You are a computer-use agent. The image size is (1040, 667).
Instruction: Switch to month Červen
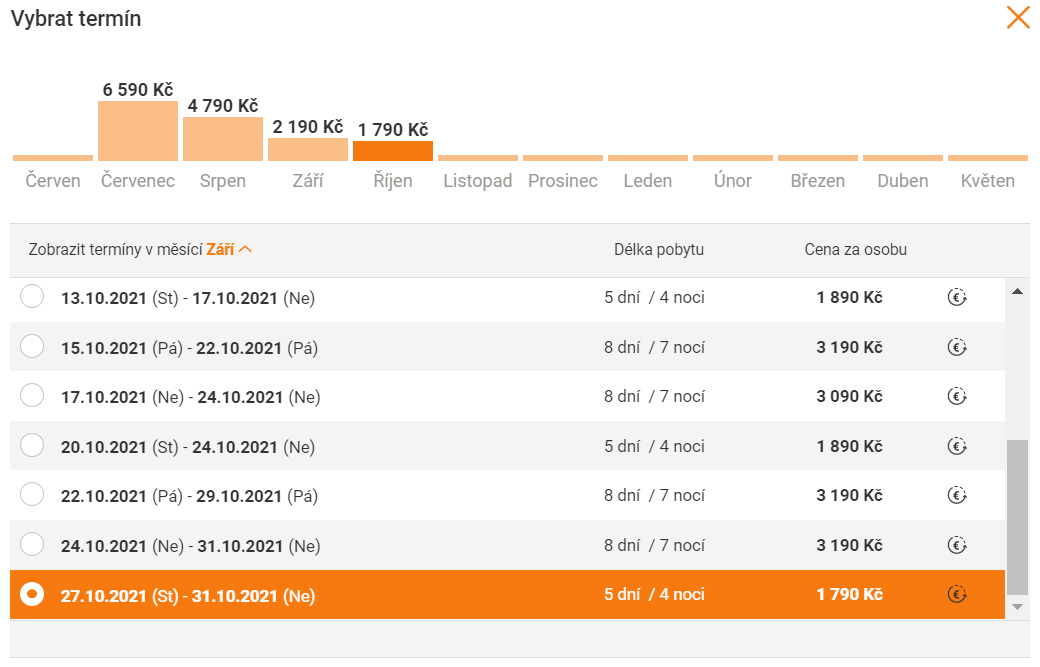point(53,180)
